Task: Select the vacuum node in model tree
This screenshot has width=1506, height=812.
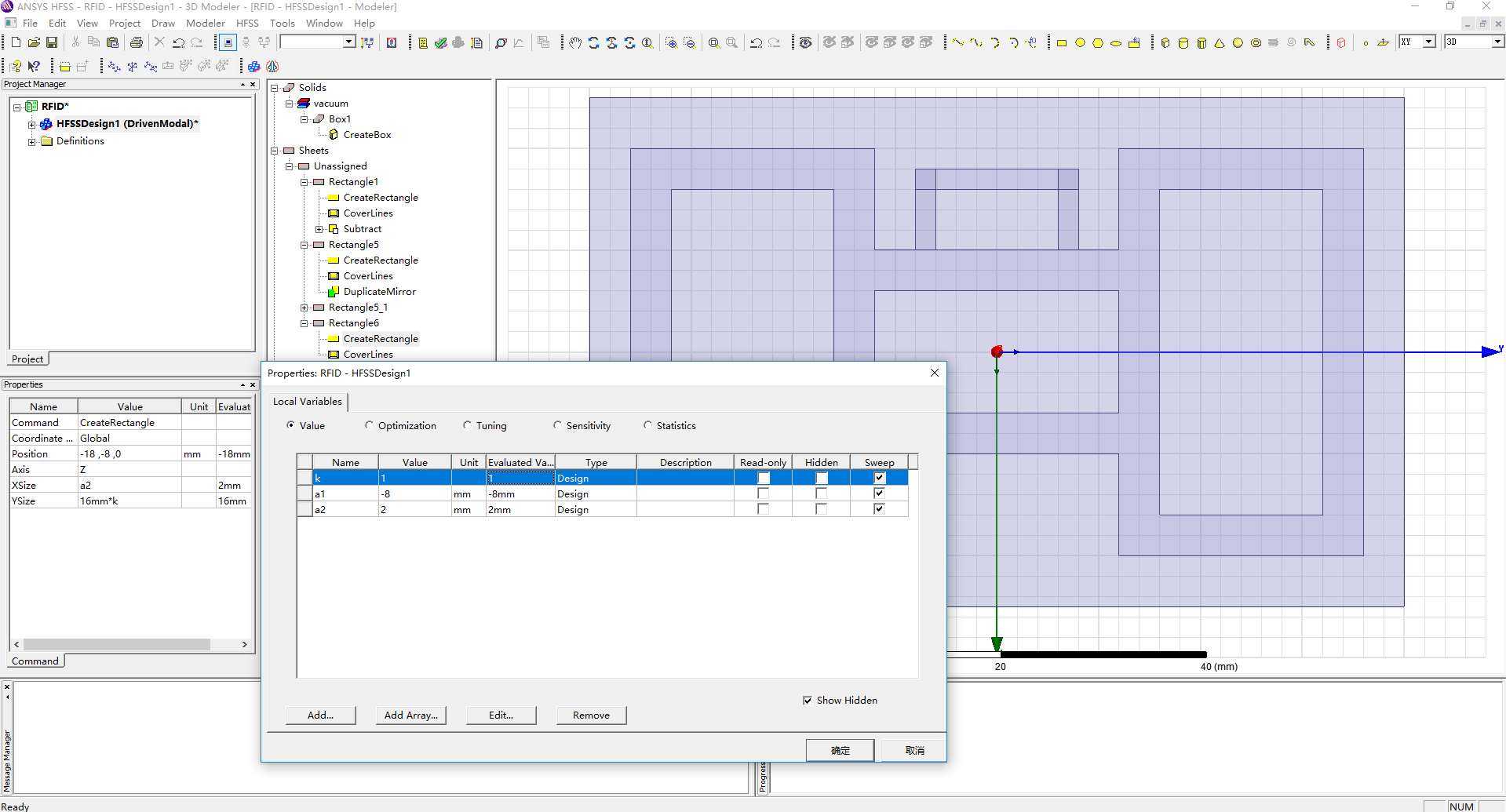Action: (x=330, y=104)
